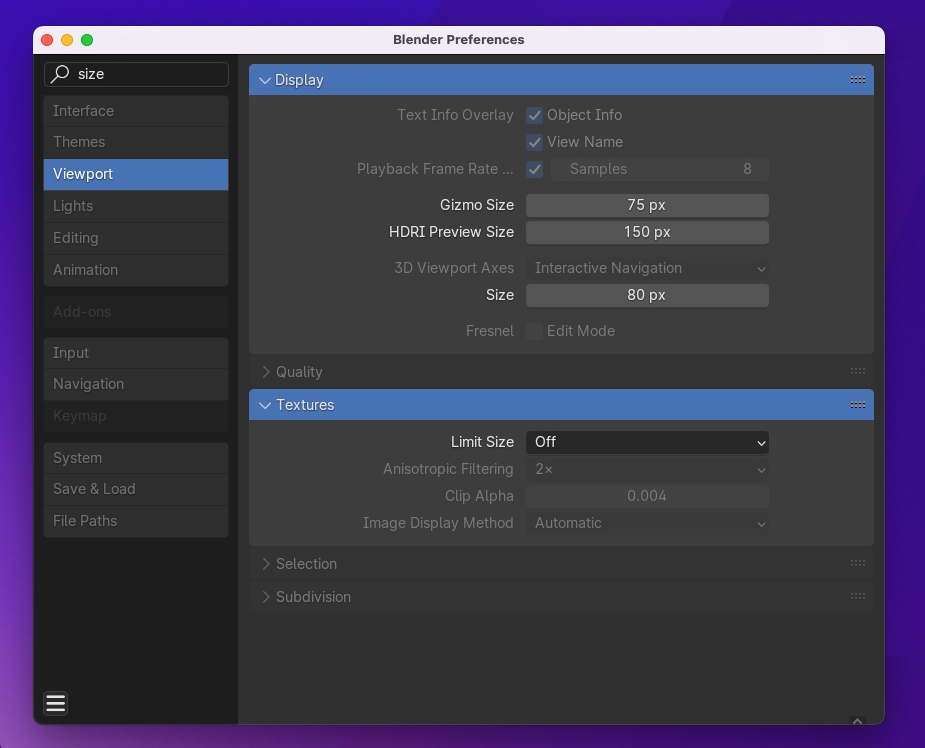The height and width of the screenshot is (748, 925).
Task: Maximize the Blender Preferences window
Action: (87, 40)
